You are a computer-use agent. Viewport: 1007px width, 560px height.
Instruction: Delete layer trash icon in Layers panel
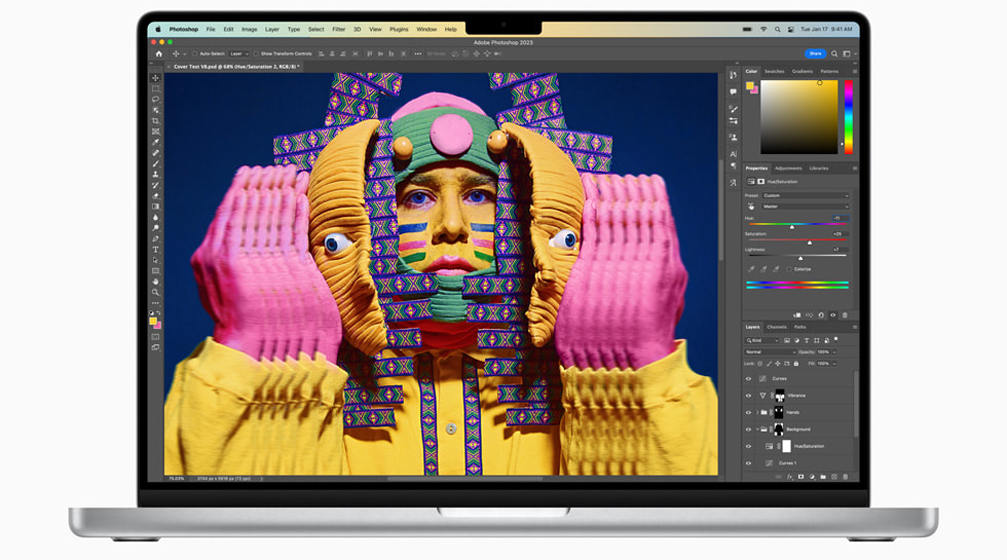pos(845,477)
